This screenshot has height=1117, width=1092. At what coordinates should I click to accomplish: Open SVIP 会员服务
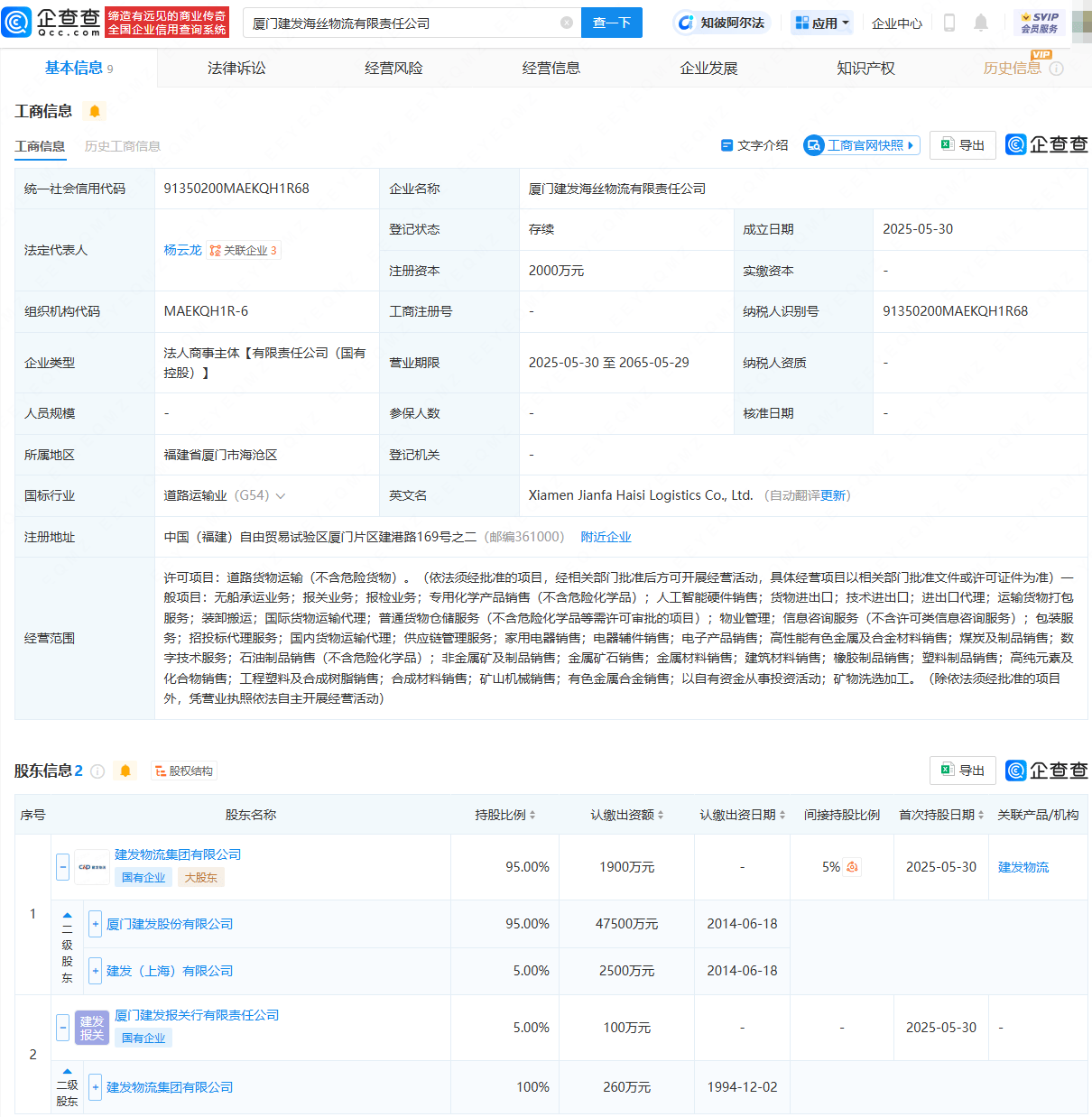pos(1040,23)
